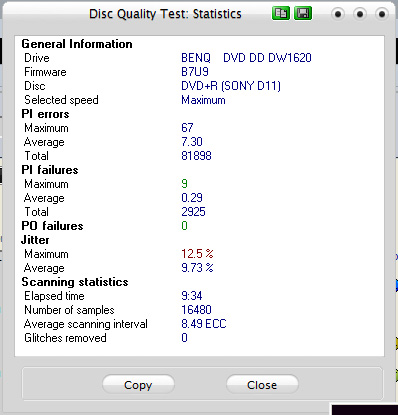This screenshot has width=398, height=415.
Task: Click the Glitches removed value 0
Action: (x=184, y=338)
